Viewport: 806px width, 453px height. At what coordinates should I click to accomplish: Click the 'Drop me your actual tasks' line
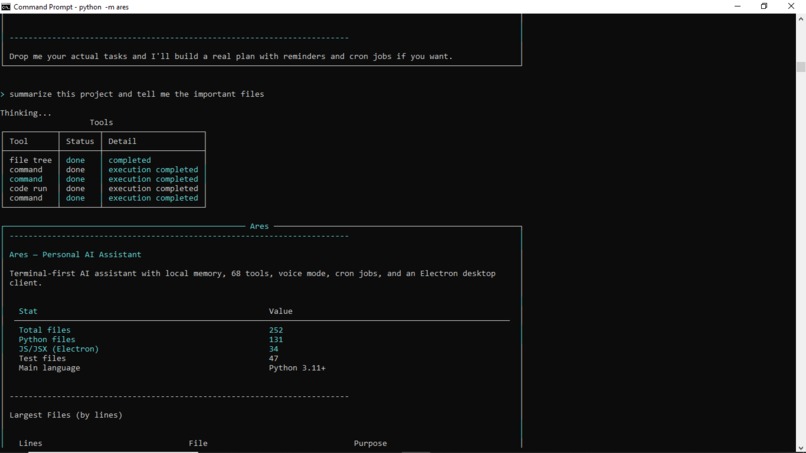pyautogui.click(x=231, y=57)
